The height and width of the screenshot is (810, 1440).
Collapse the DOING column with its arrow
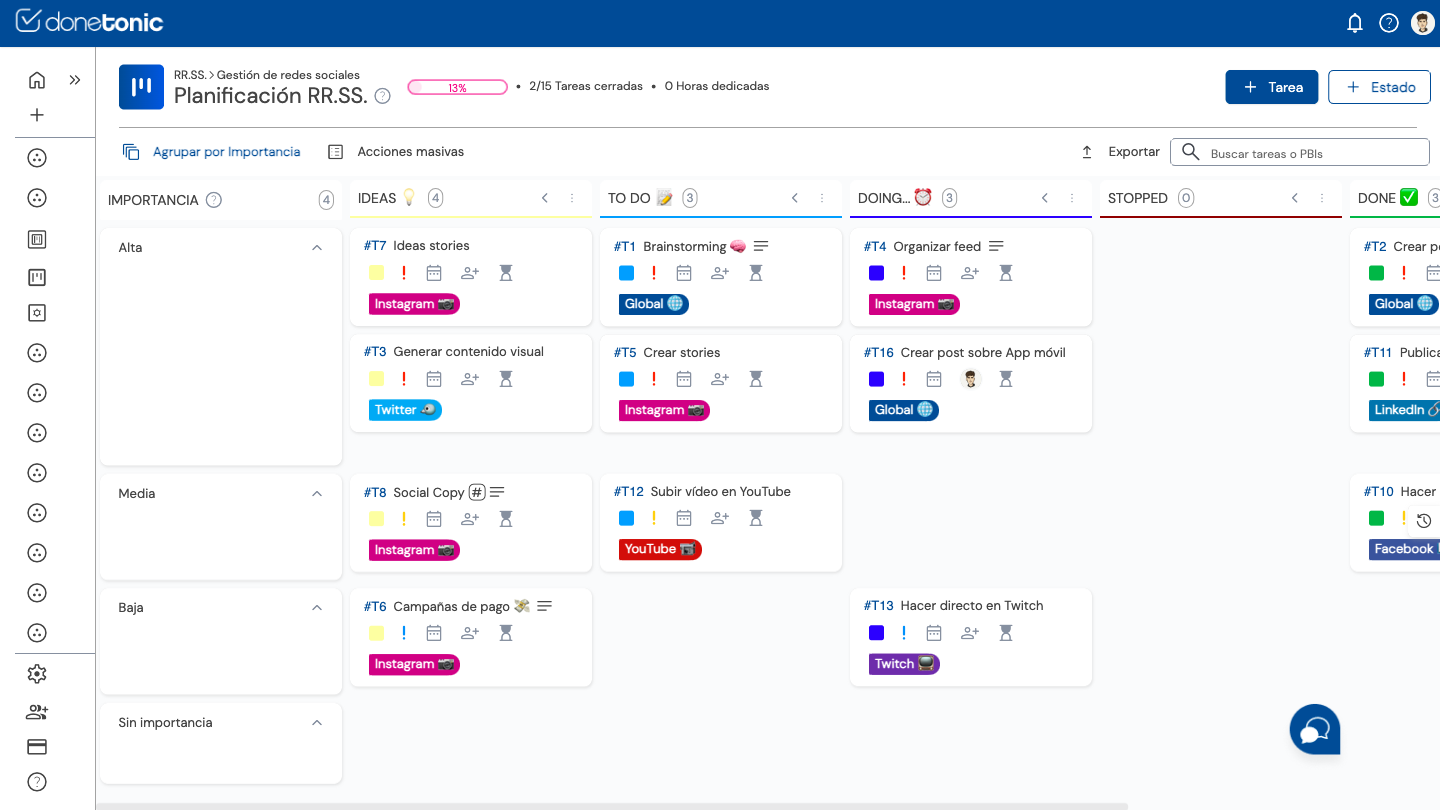click(1045, 198)
